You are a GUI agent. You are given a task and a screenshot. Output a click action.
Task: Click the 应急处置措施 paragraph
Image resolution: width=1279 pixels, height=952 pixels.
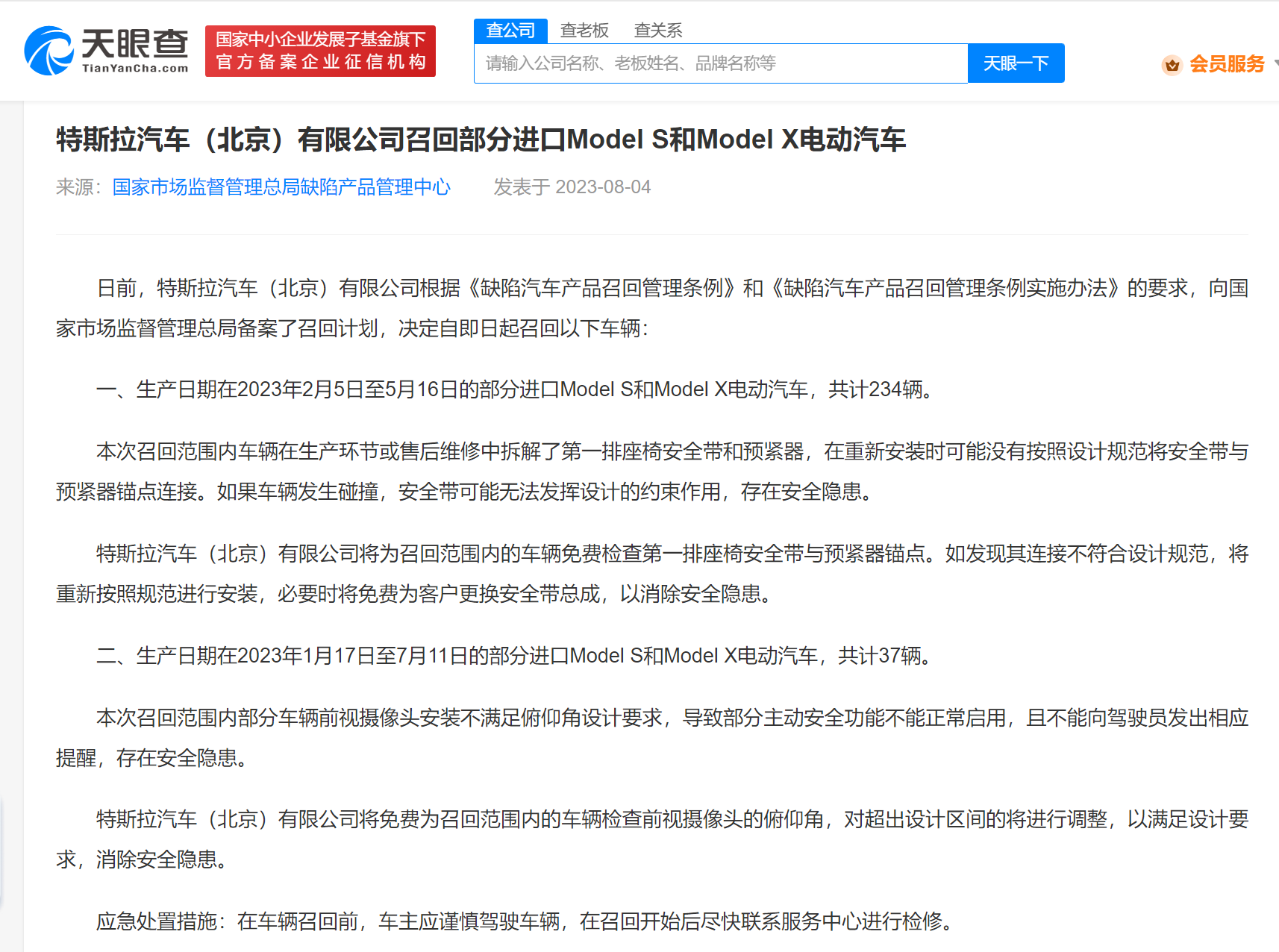pyautogui.click(x=526, y=921)
